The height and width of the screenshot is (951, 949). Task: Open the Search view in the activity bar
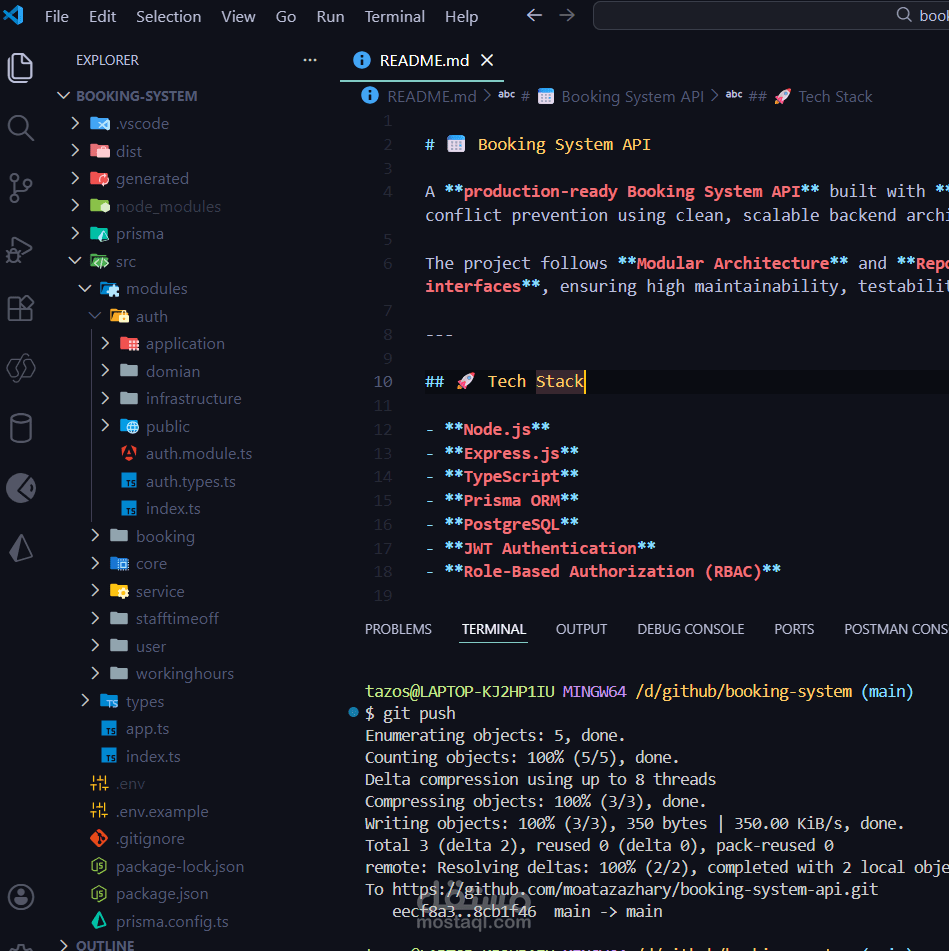21,128
